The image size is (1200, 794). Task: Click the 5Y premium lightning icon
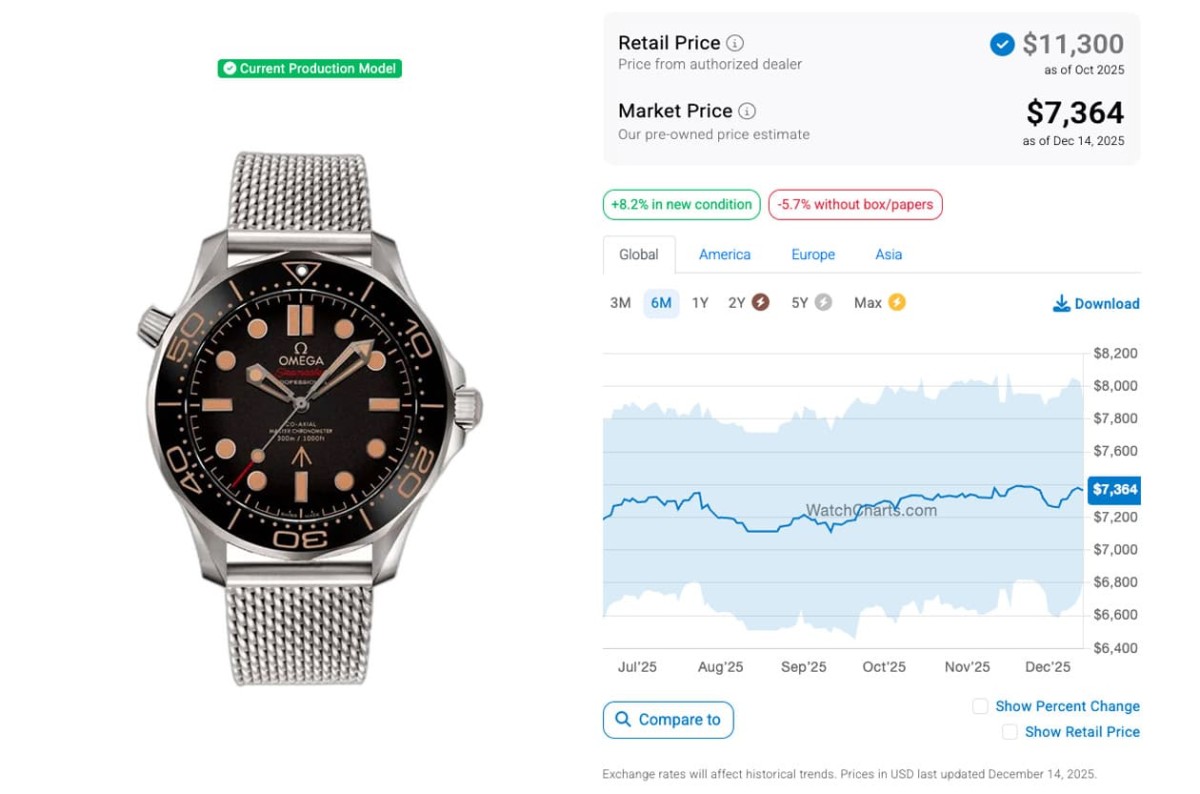click(x=823, y=302)
